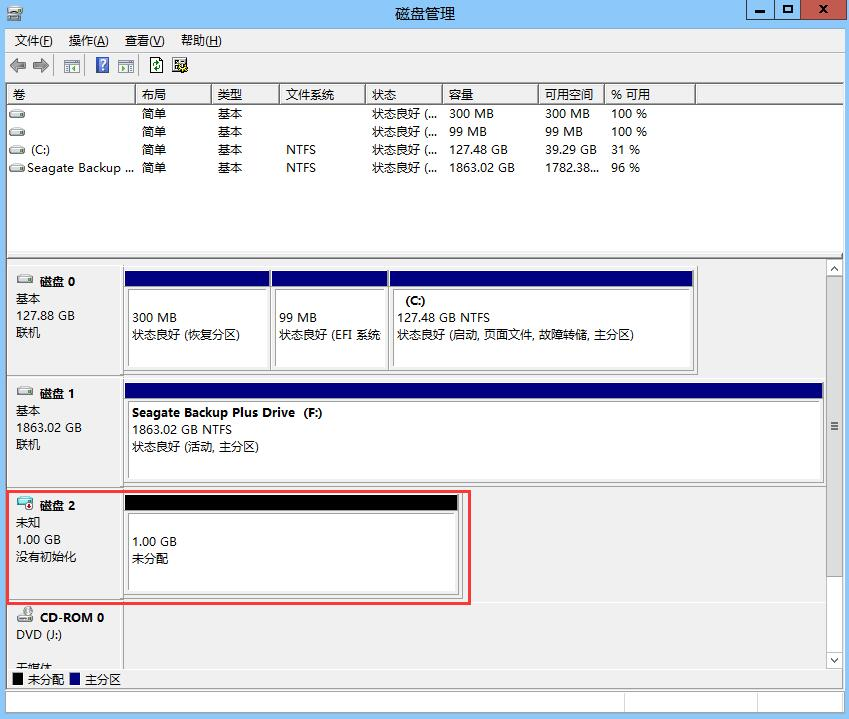
Task: Select the 99 MB EFI partition block
Action: pyautogui.click(x=329, y=326)
